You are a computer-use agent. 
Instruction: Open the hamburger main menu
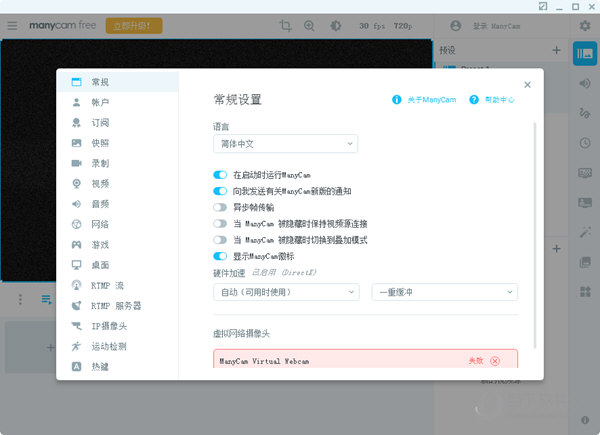12,26
